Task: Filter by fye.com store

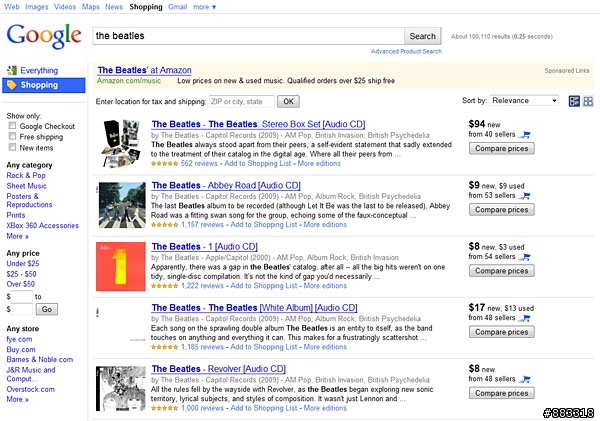Action: coord(19,339)
